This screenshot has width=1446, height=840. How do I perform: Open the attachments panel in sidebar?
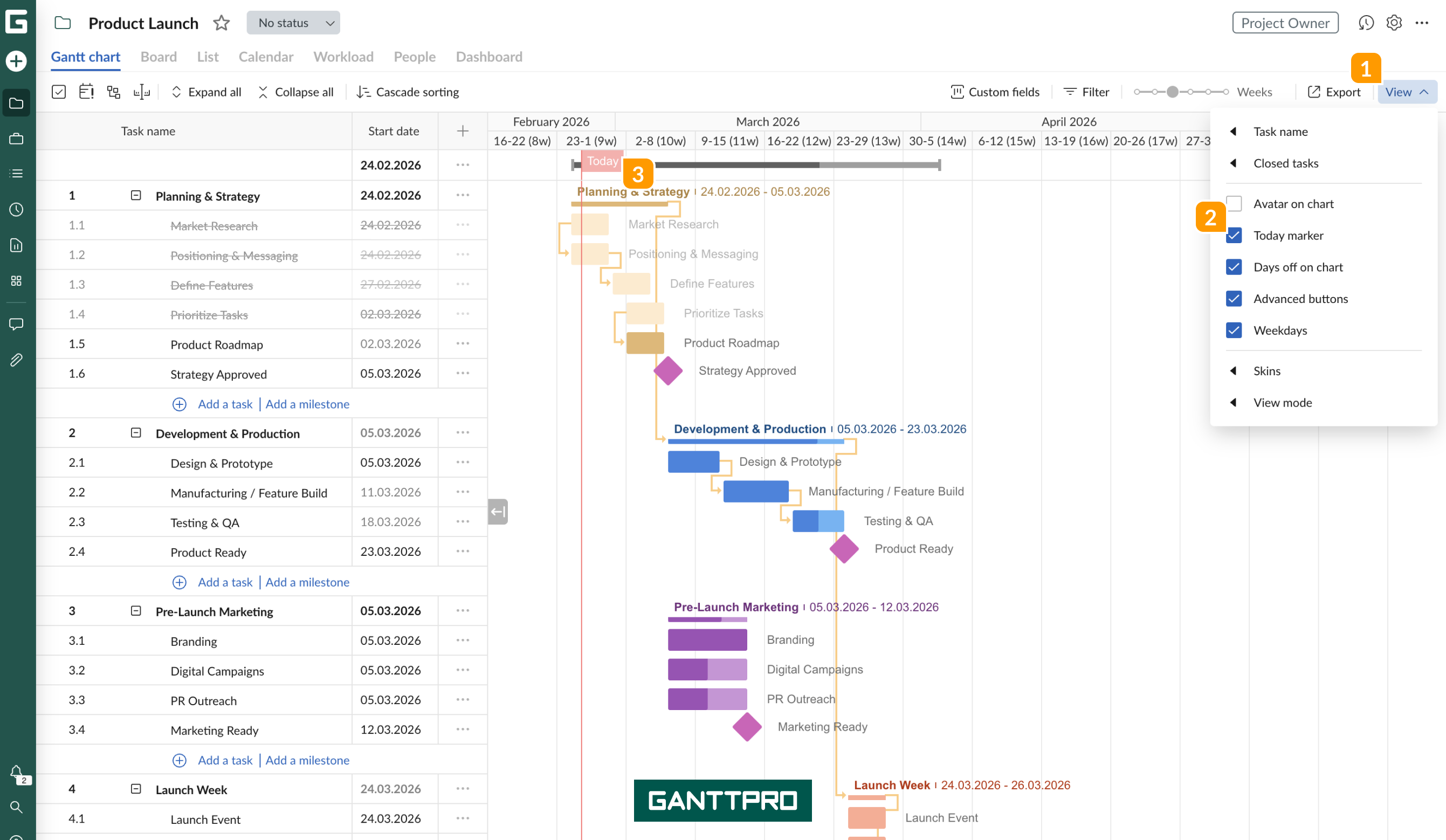pos(16,360)
